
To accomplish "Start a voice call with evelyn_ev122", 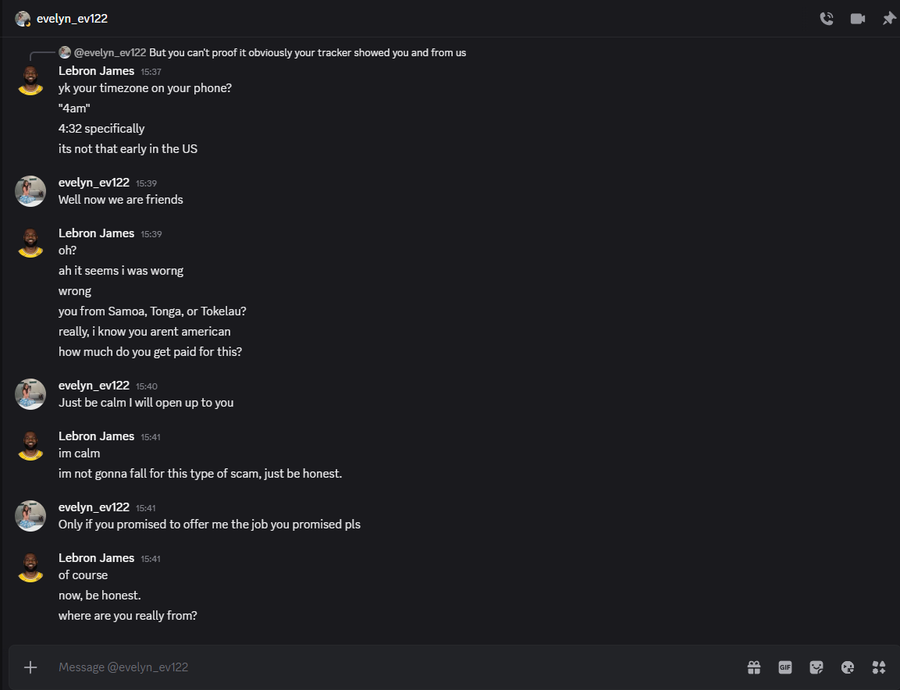I will pyautogui.click(x=826, y=18).
